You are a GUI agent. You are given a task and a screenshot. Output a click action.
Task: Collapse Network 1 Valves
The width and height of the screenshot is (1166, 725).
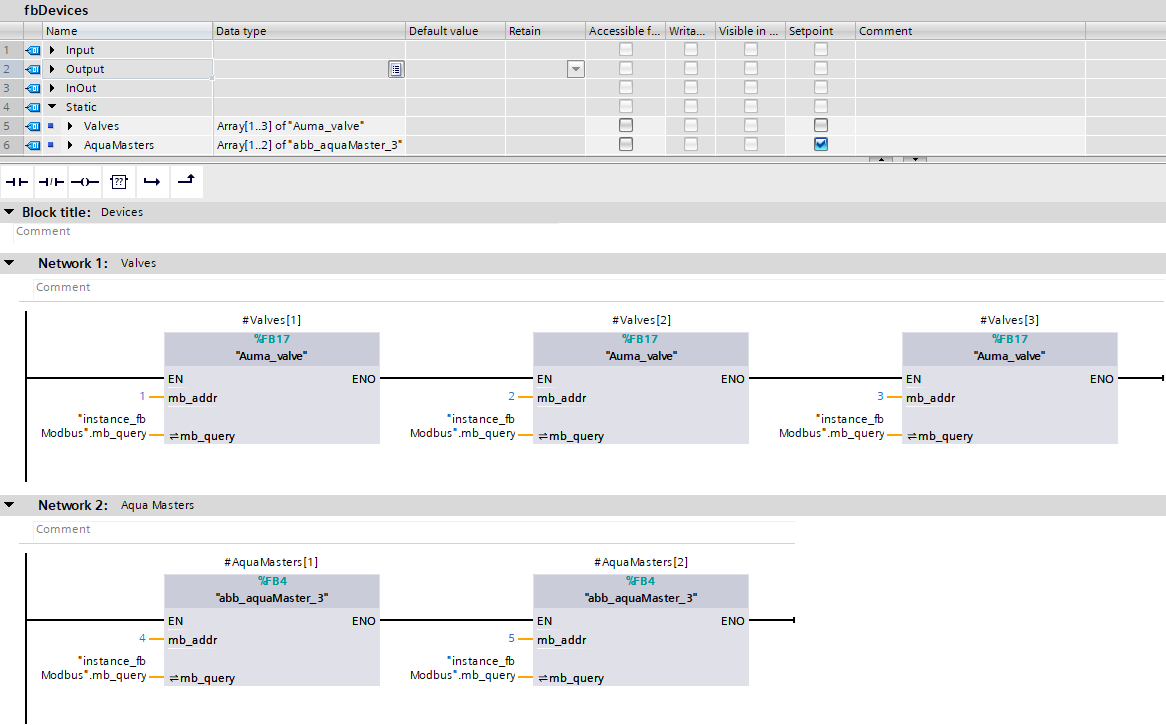click(x=9, y=262)
